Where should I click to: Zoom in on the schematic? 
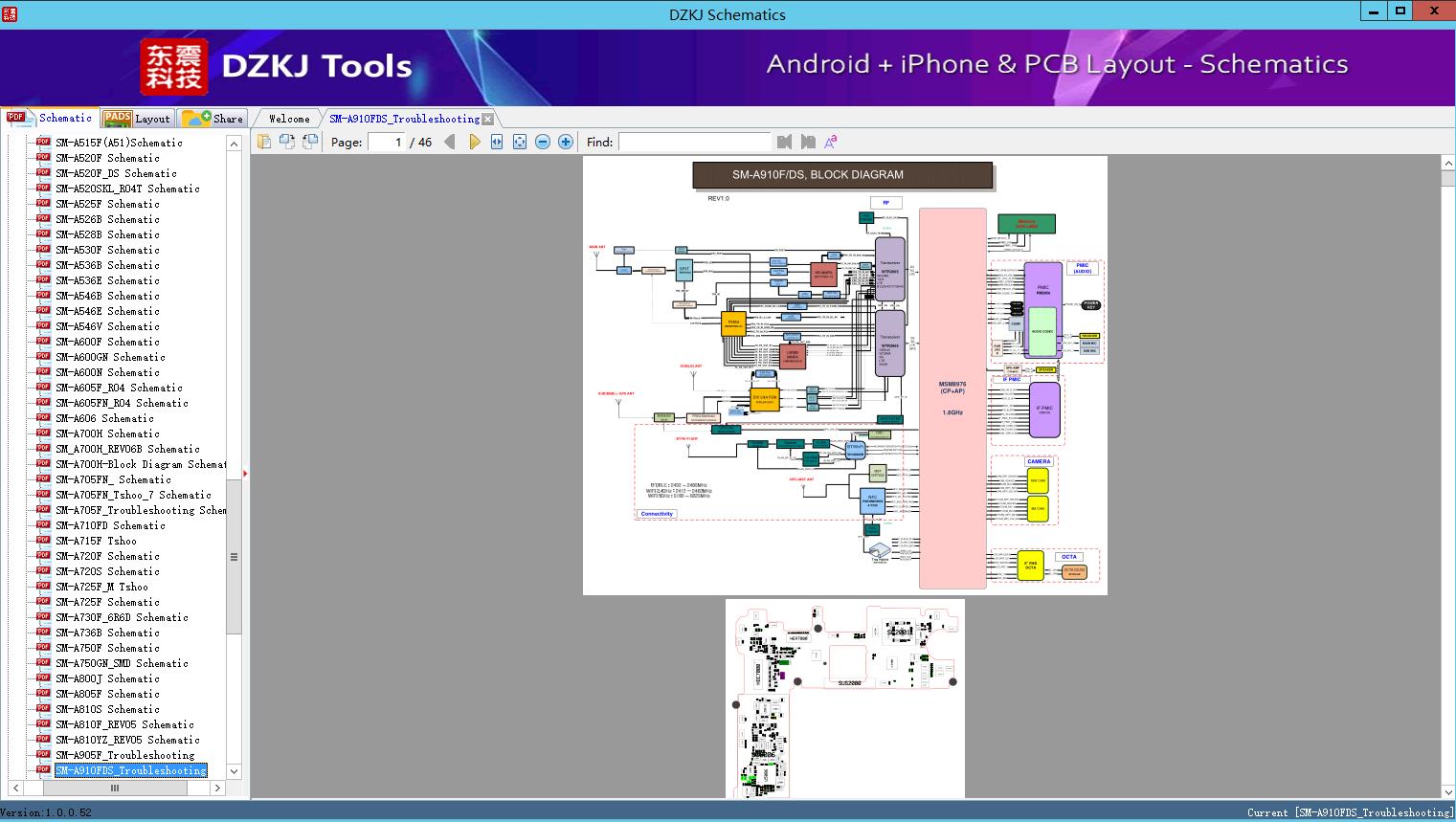[x=566, y=142]
